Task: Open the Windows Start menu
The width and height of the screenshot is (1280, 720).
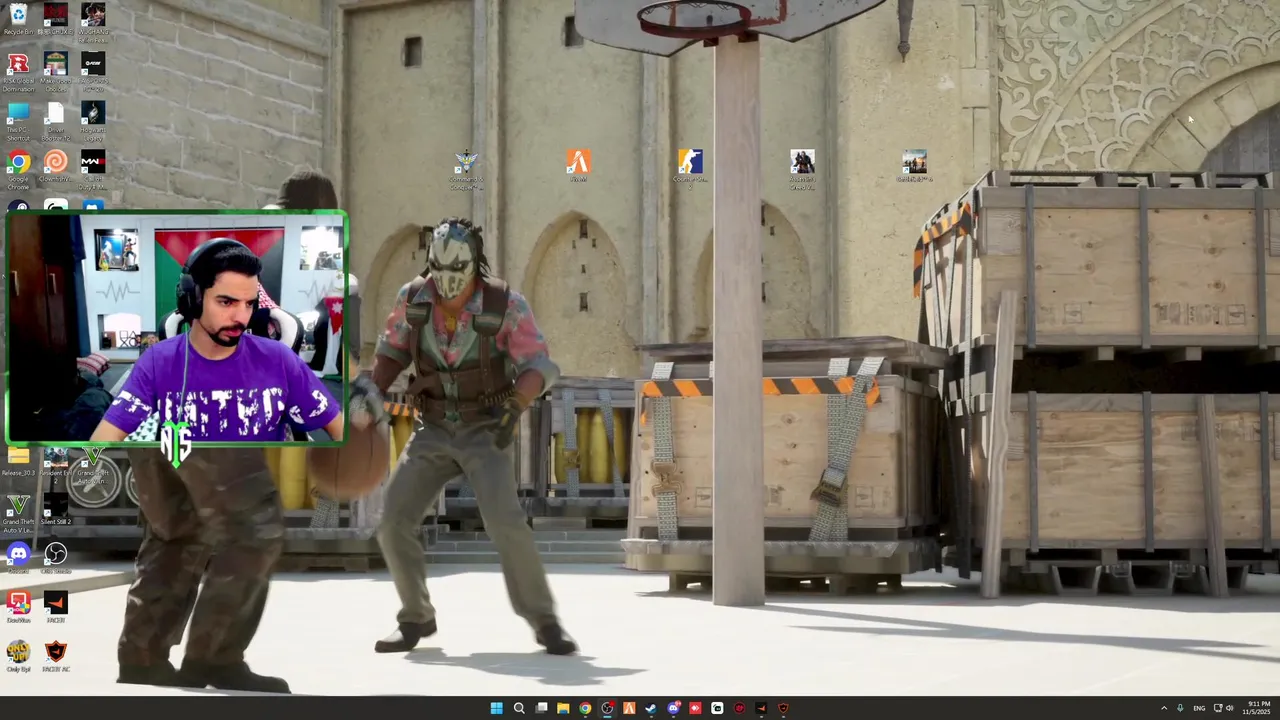Action: tap(496, 708)
